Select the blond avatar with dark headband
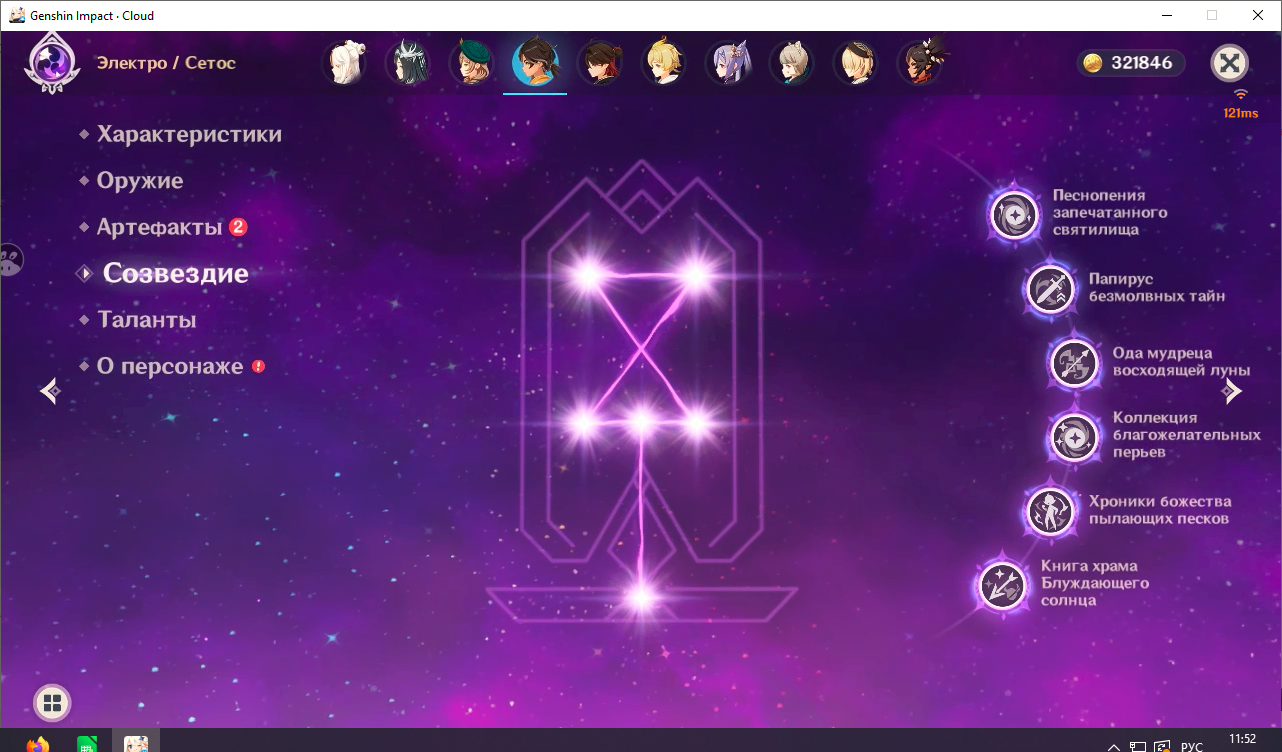The height and width of the screenshot is (752, 1282). [856, 63]
